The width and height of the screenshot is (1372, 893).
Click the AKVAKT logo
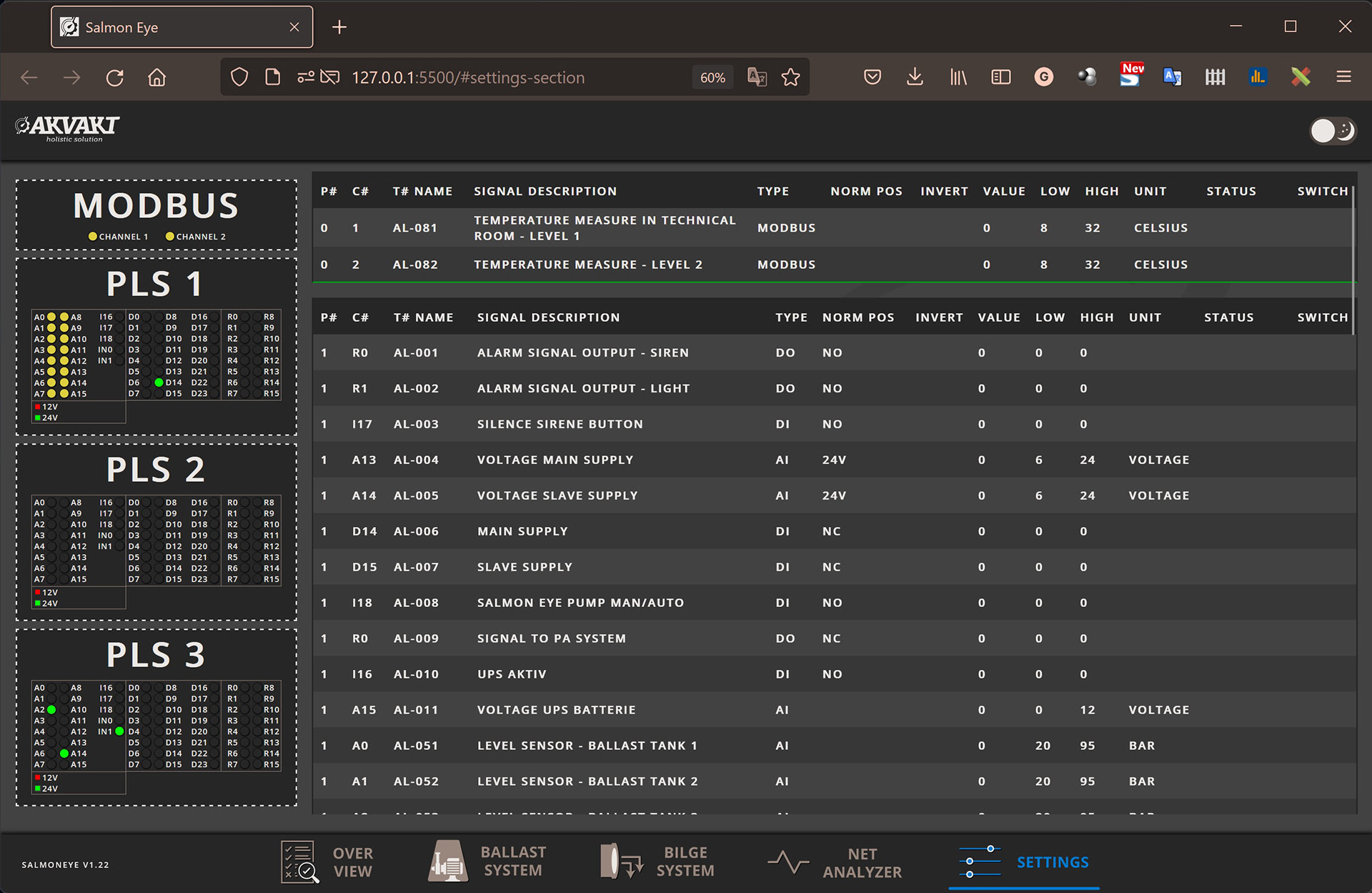68,128
